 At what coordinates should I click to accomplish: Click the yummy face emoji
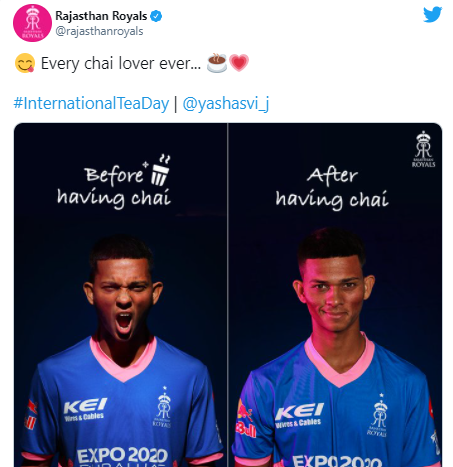coord(25,63)
